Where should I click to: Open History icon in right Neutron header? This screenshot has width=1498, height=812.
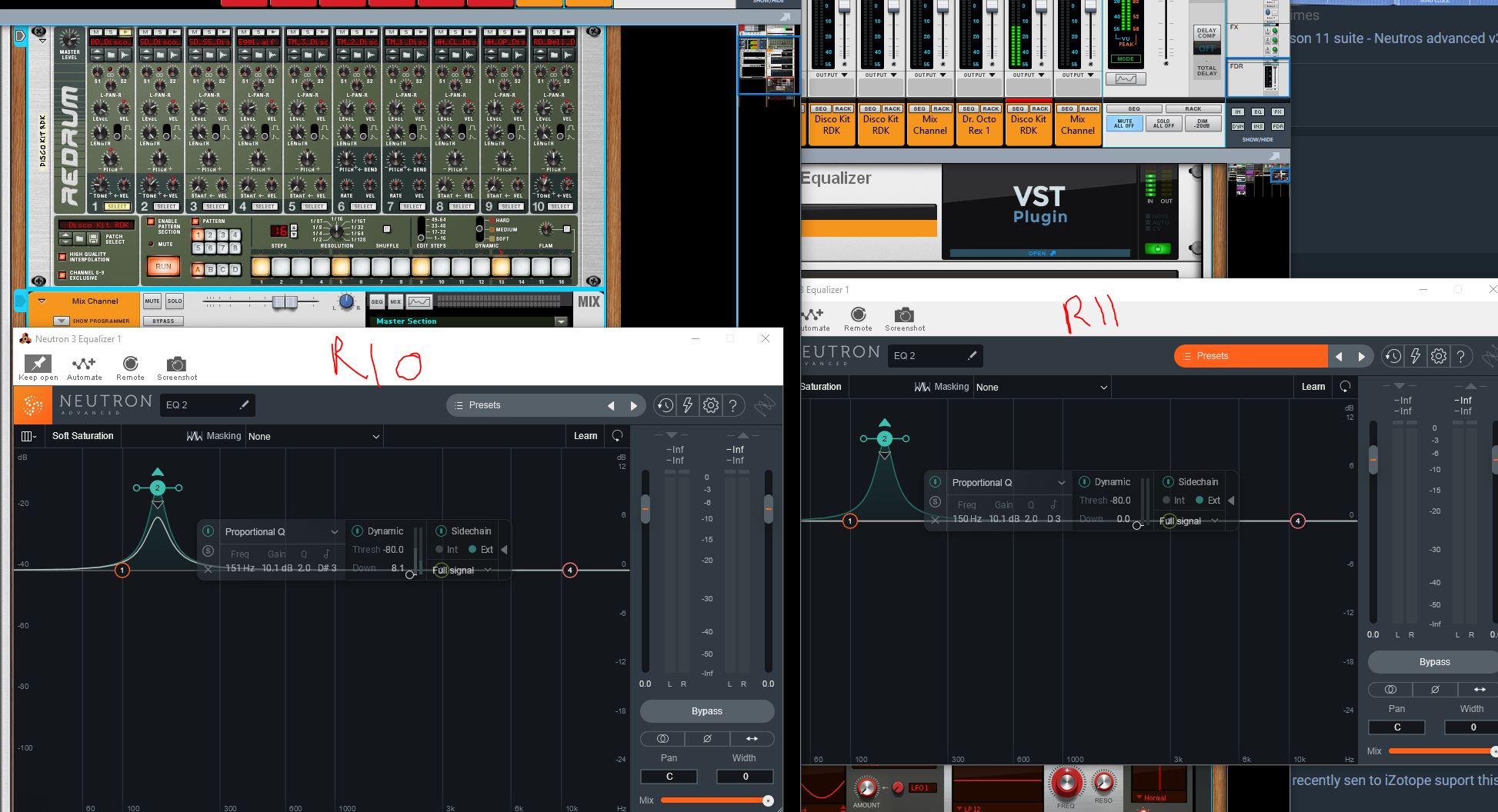(x=1392, y=356)
